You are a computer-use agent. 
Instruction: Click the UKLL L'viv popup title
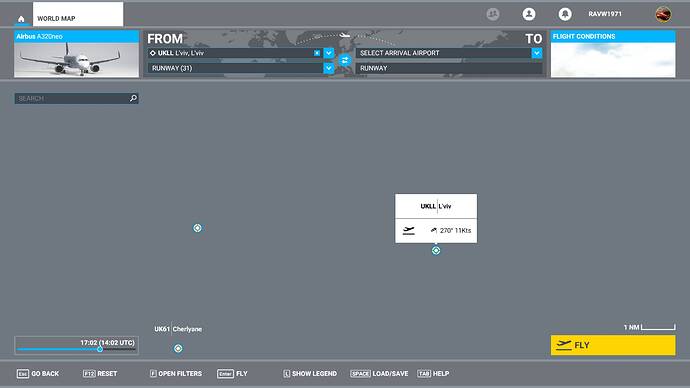click(x=436, y=206)
